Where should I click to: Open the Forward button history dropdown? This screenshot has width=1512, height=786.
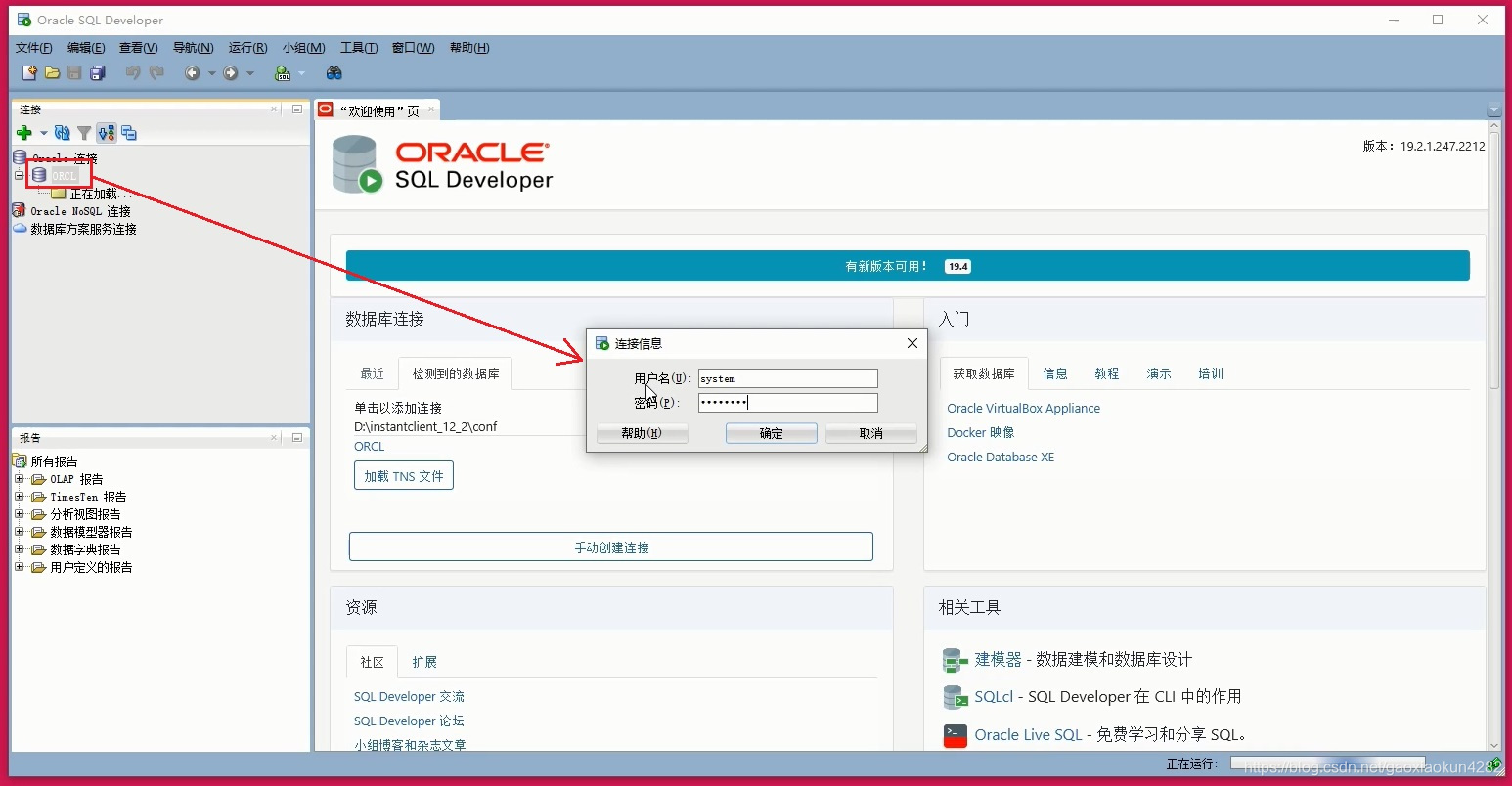(250, 73)
